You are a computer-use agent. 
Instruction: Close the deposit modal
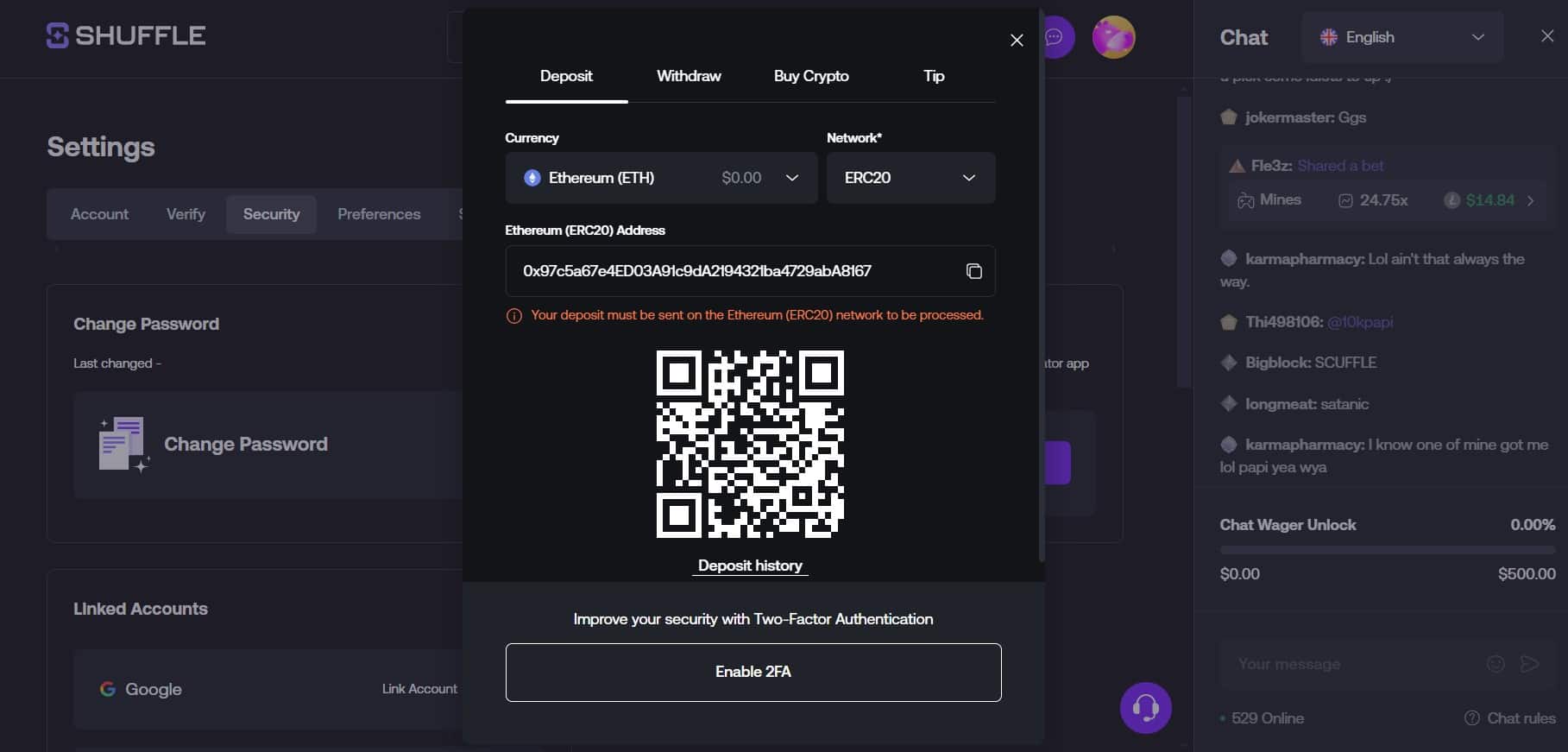pos(1017,40)
